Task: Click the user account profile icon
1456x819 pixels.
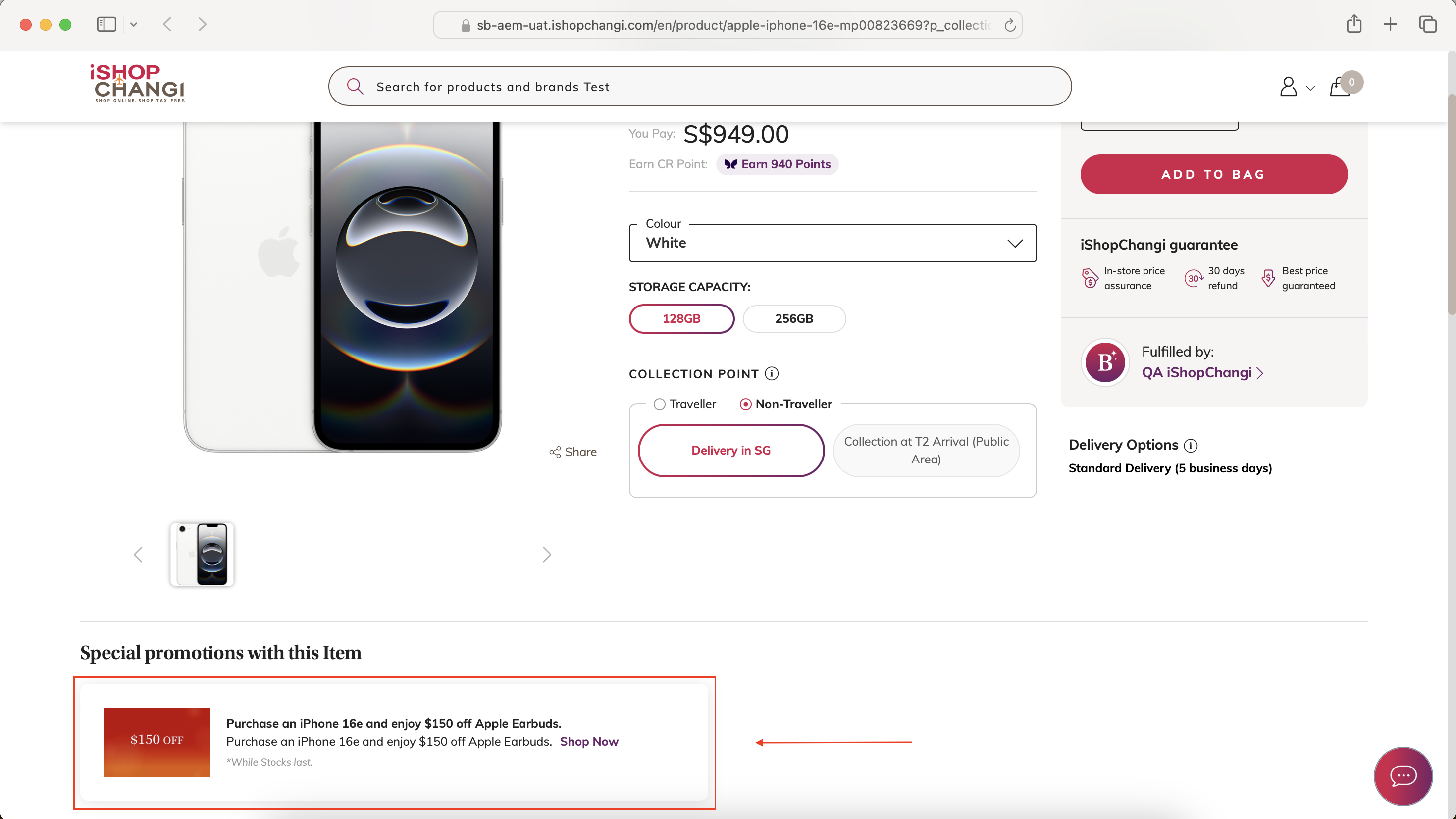Action: click(x=1288, y=87)
